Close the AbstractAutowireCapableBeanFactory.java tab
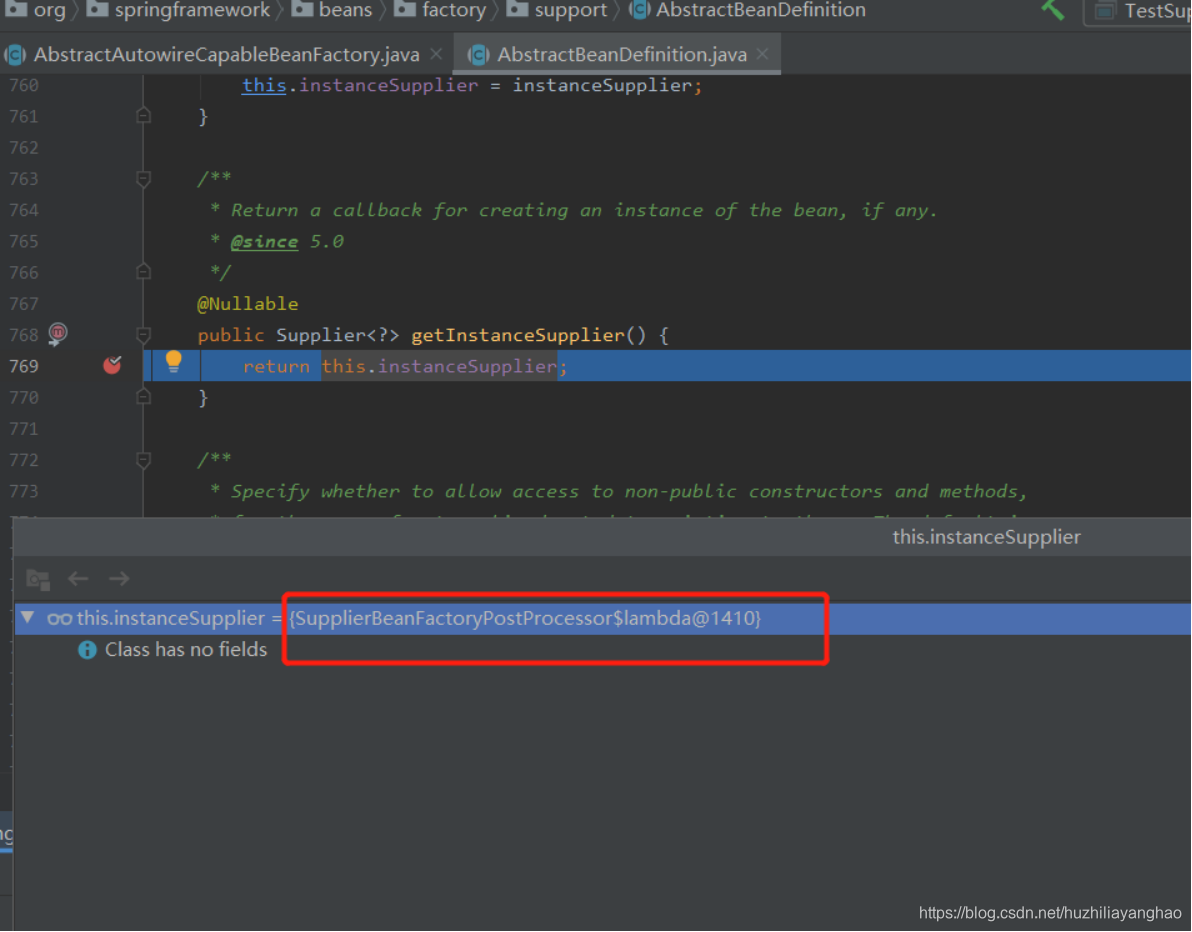 [436, 54]
